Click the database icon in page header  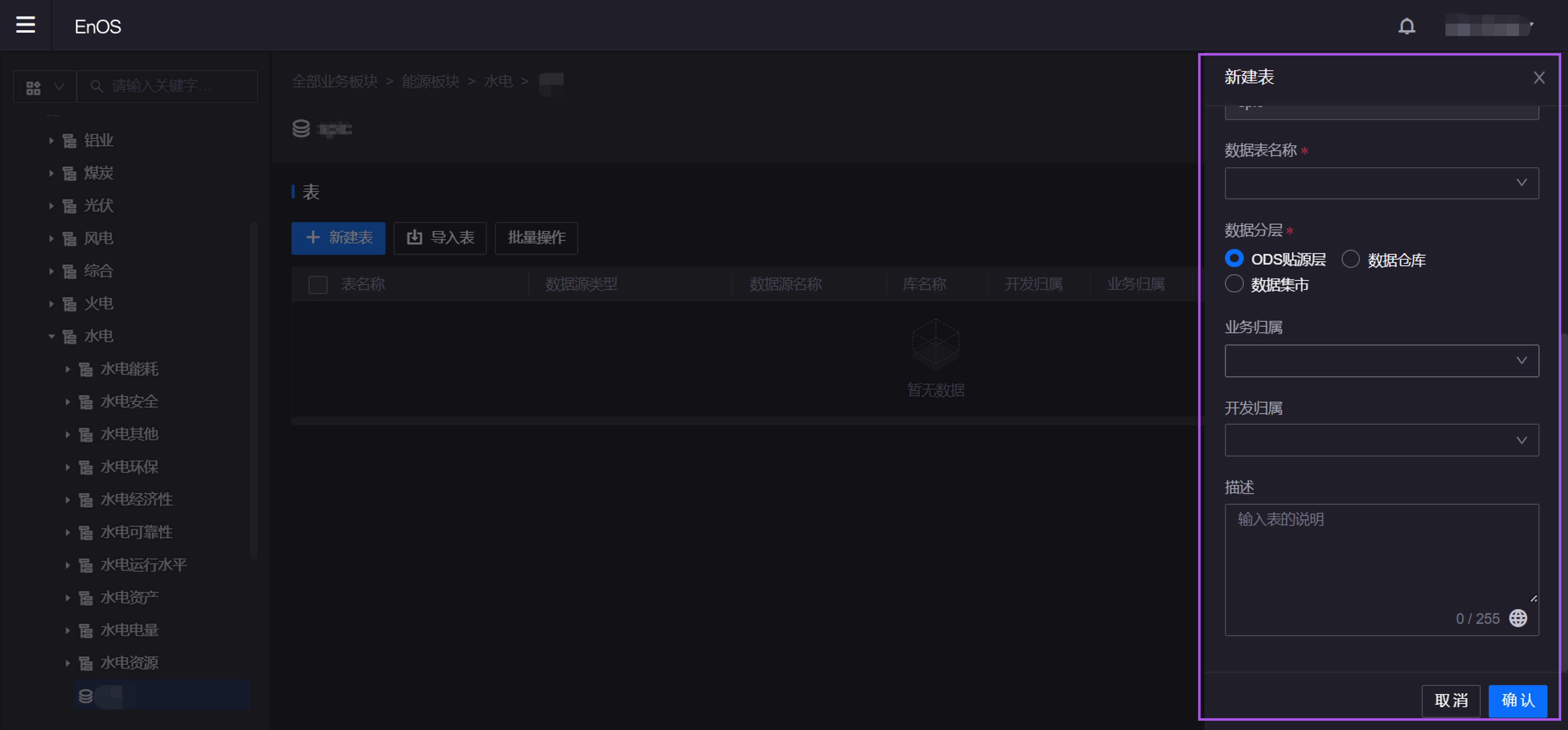point(301,128)
